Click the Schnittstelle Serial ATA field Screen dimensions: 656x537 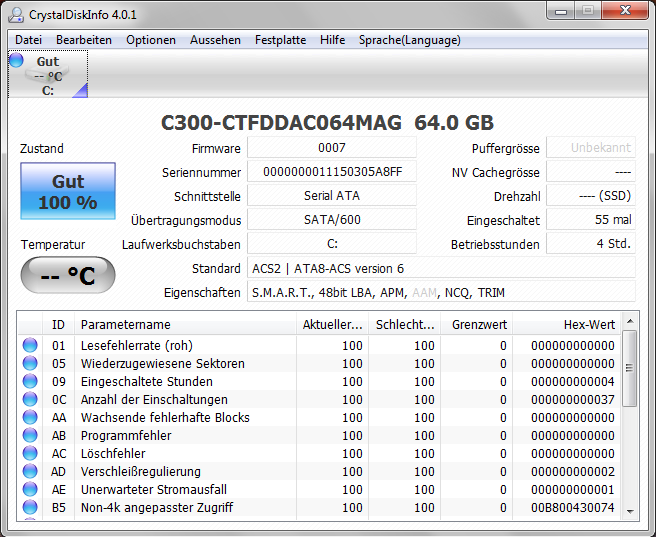click(x=332, y=195)
